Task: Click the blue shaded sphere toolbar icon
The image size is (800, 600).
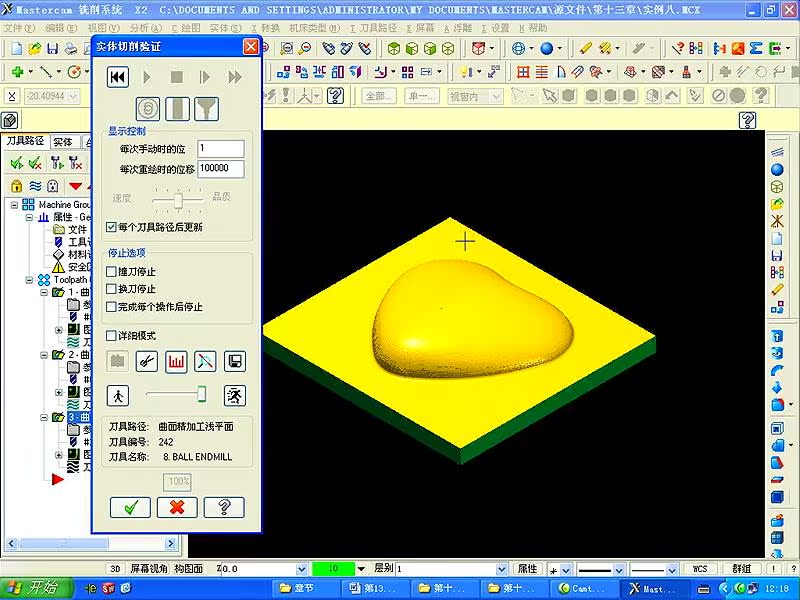Action: [546, 48]
